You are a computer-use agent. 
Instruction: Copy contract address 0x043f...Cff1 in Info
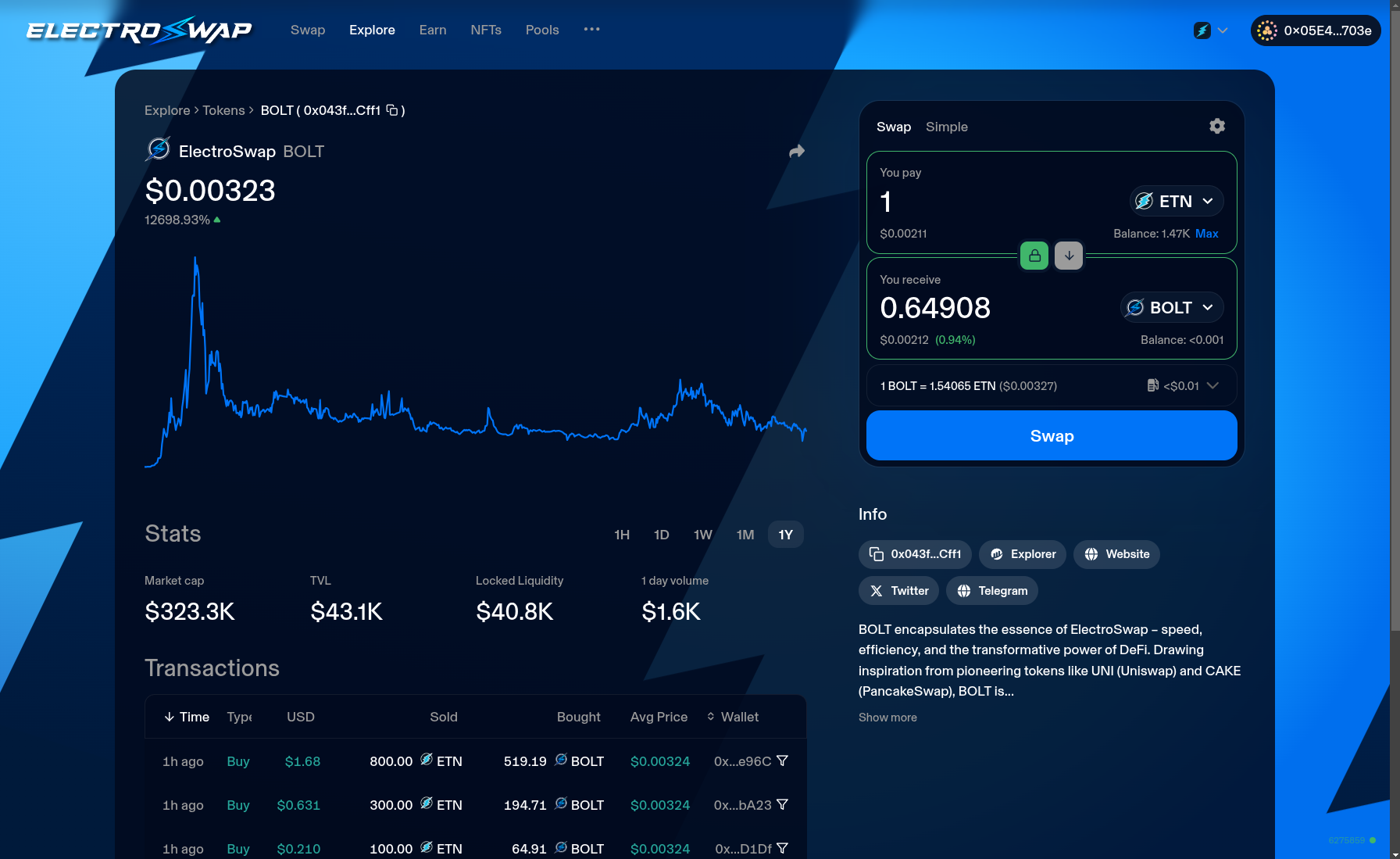(x=915, y=554)
